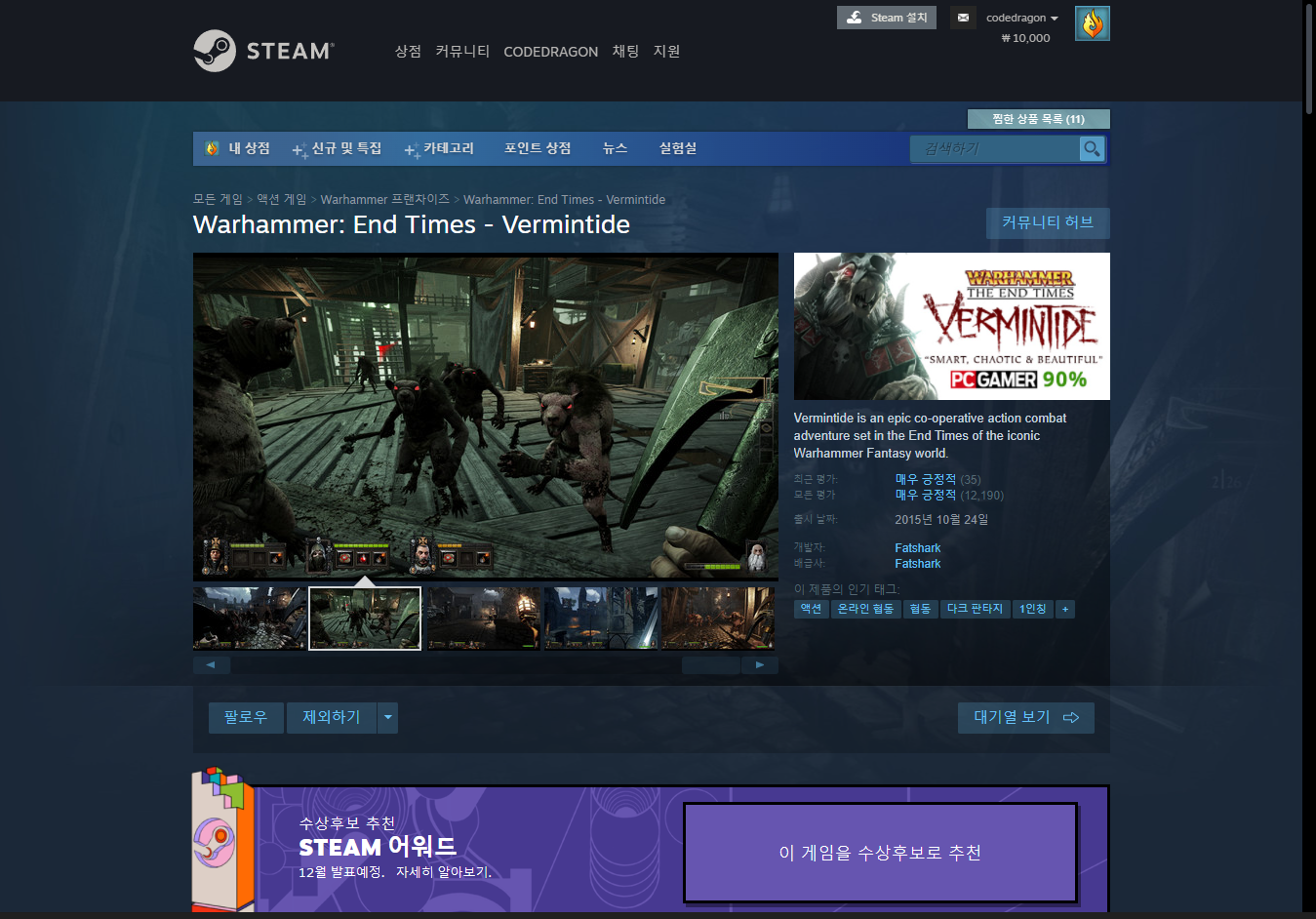Click the plus tag button
Viewport: 1316px width, 919px height.
click(1065, 609)
